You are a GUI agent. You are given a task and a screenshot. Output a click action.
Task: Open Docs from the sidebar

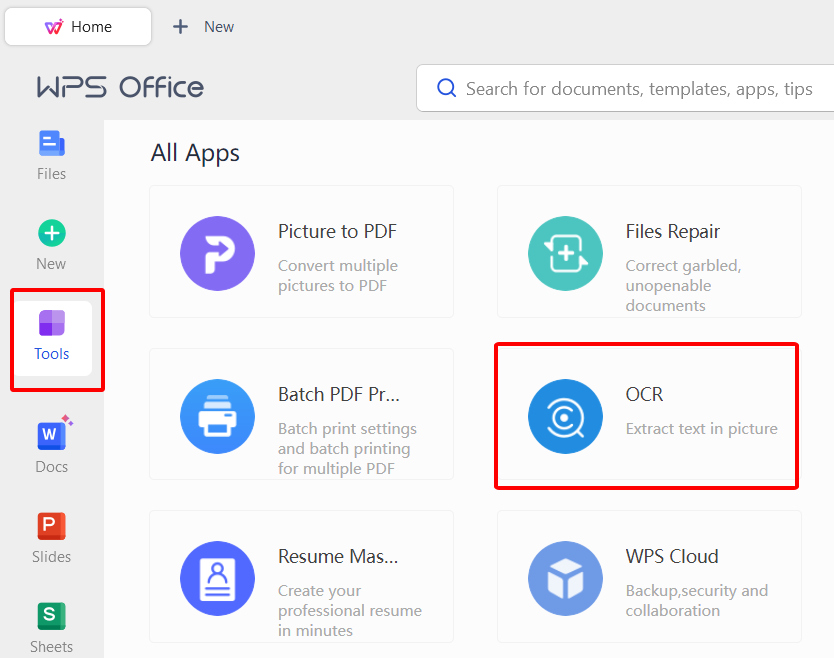[x=52, y=435]
